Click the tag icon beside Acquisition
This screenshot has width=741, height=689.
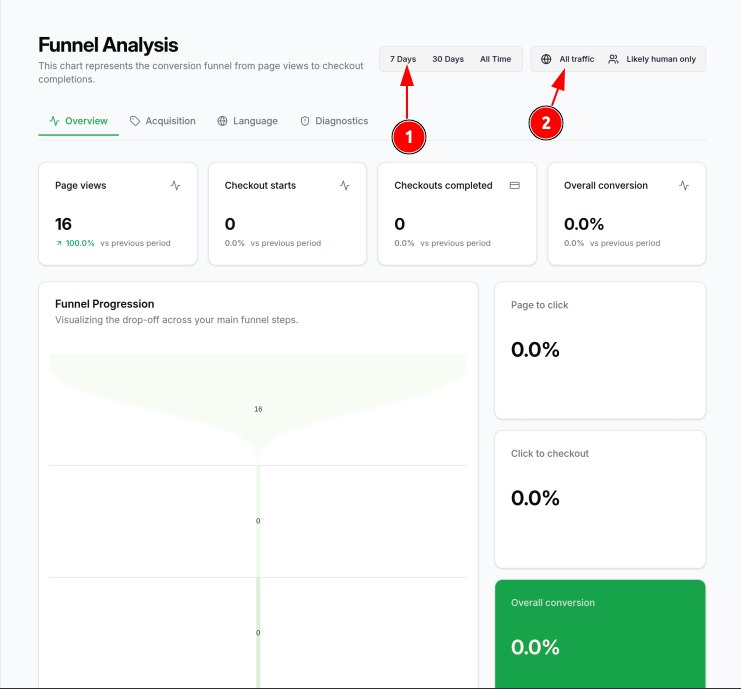[x=135, y=121]
